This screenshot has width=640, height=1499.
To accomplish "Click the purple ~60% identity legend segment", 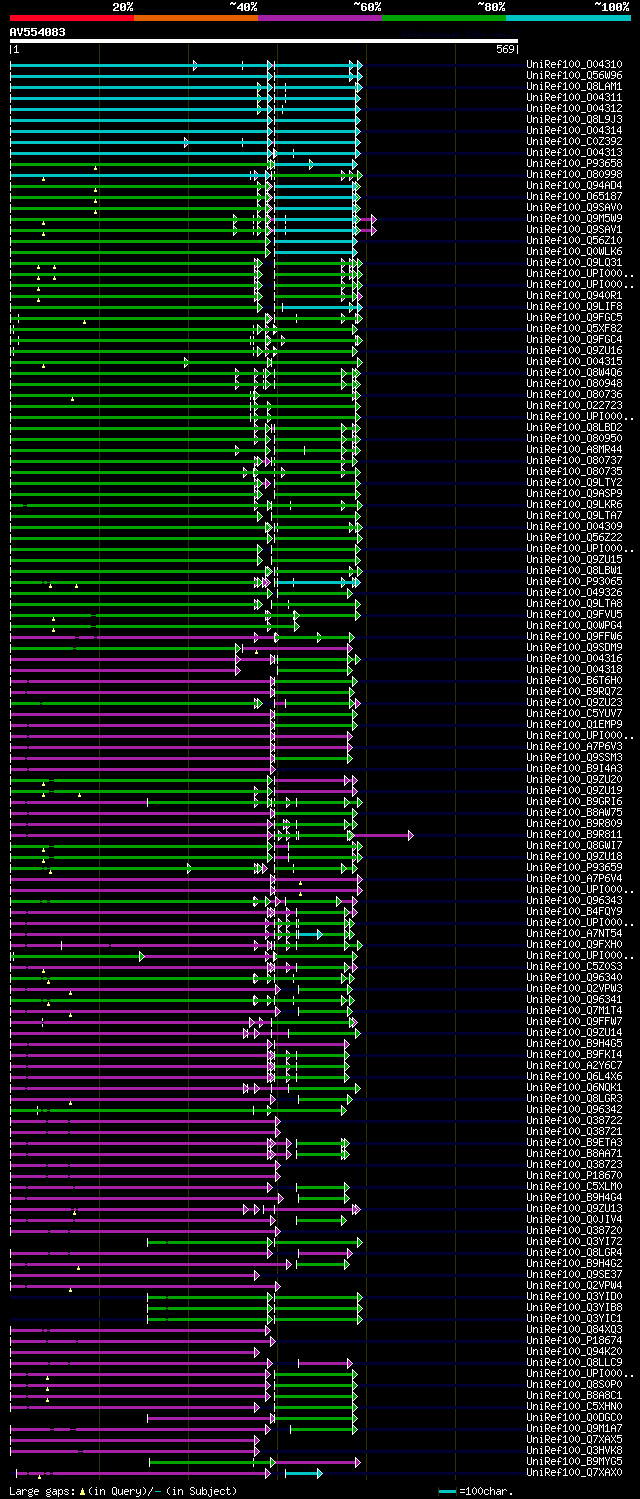I will [x=319, y=18].
